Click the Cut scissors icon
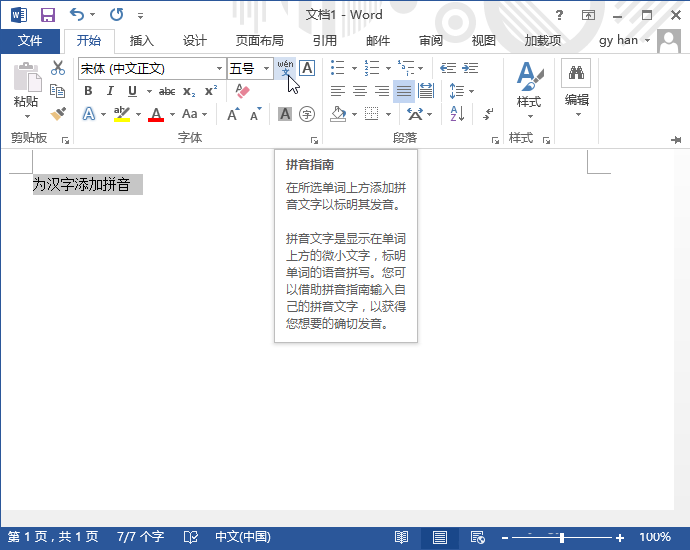Image resolution: width=690 pixels, height=550 pixels. point(58,68)
